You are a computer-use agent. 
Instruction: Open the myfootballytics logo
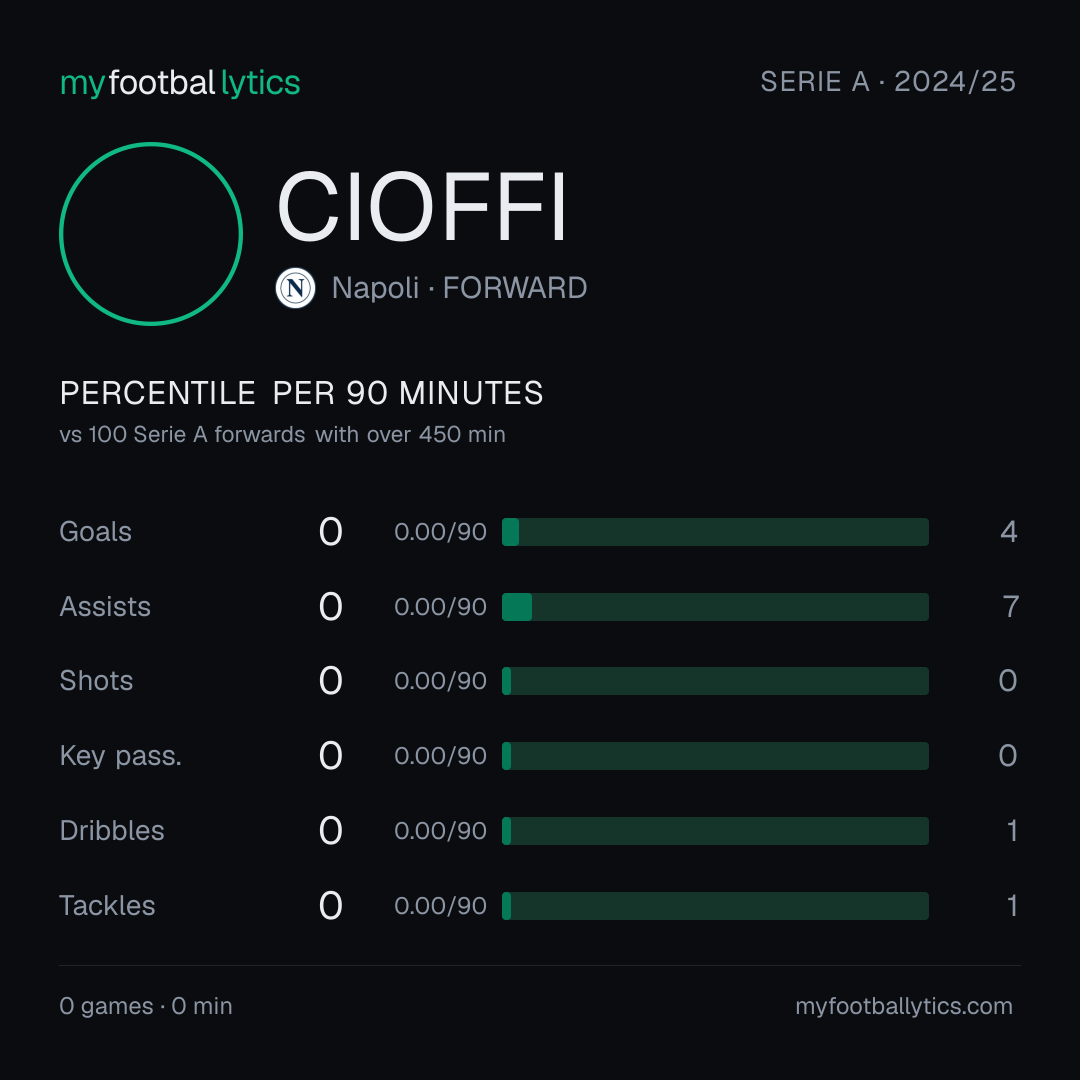(180, 83)
